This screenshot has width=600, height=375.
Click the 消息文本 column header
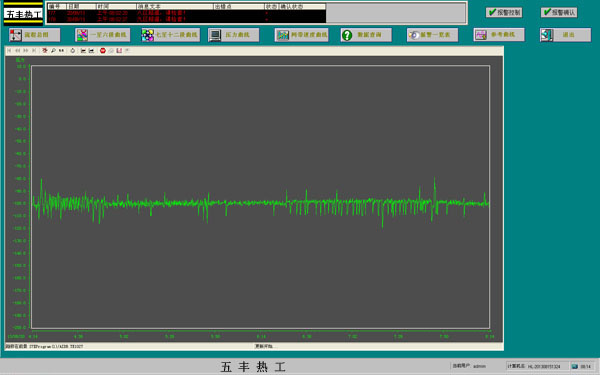(x=175, y=7)
